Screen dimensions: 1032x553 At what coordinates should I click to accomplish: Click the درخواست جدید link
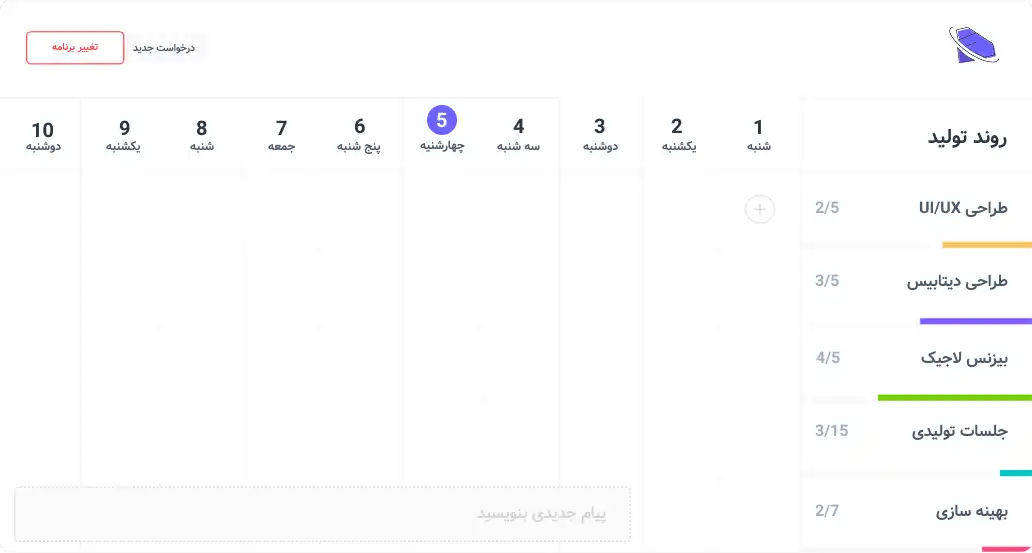(x=164, y=48)
